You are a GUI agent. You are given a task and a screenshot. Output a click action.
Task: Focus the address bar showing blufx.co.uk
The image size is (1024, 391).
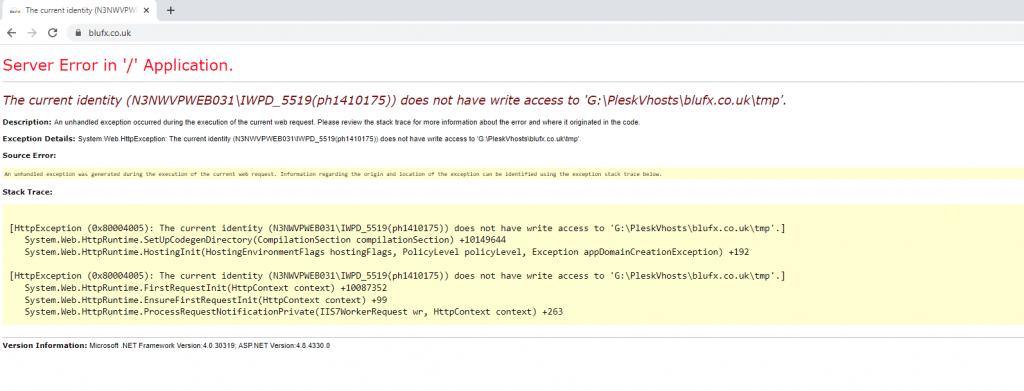pos(545,33)
